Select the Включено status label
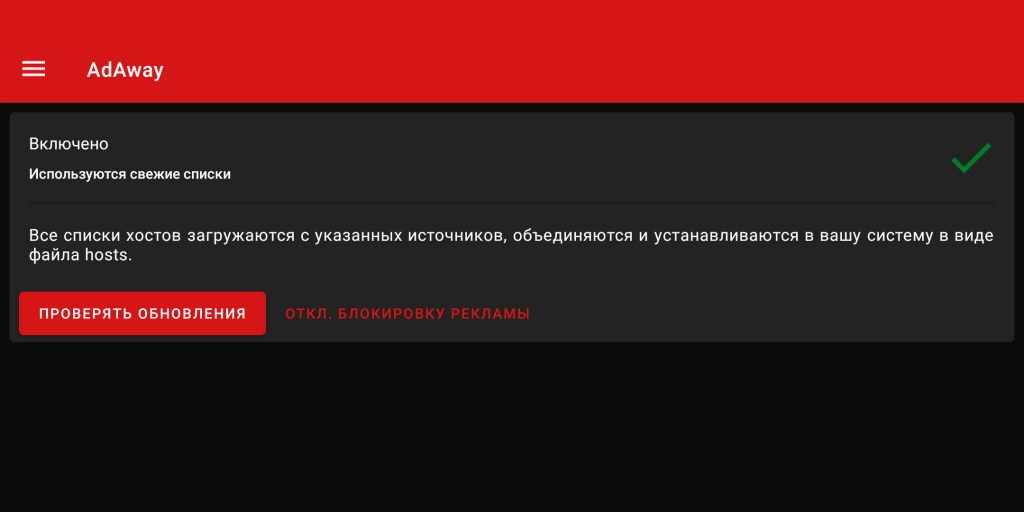The width and height of the screenshot is (1024, 512). [x=69, y=144]
